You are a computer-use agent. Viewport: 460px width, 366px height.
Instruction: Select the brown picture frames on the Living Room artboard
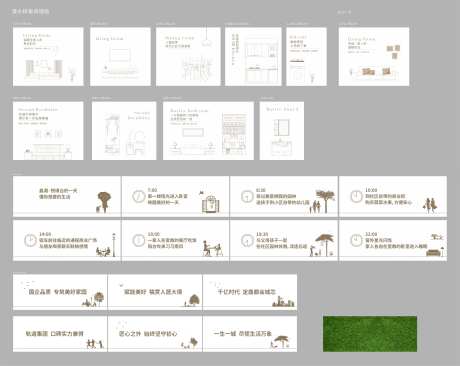click(393, 51)
